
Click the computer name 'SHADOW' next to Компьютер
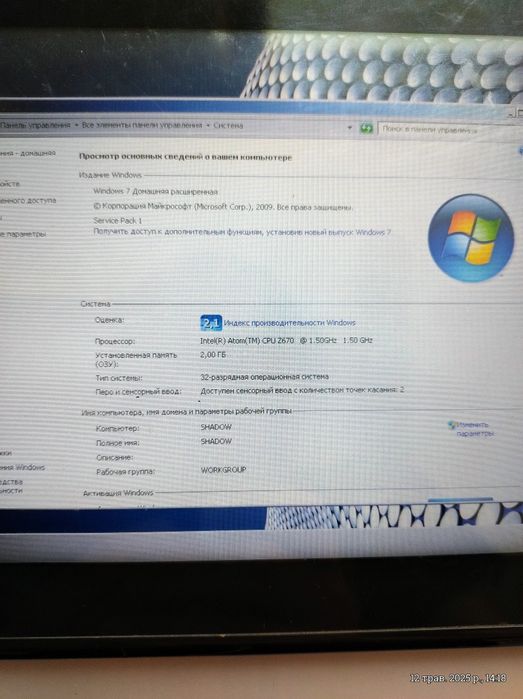tap(216, 427)
